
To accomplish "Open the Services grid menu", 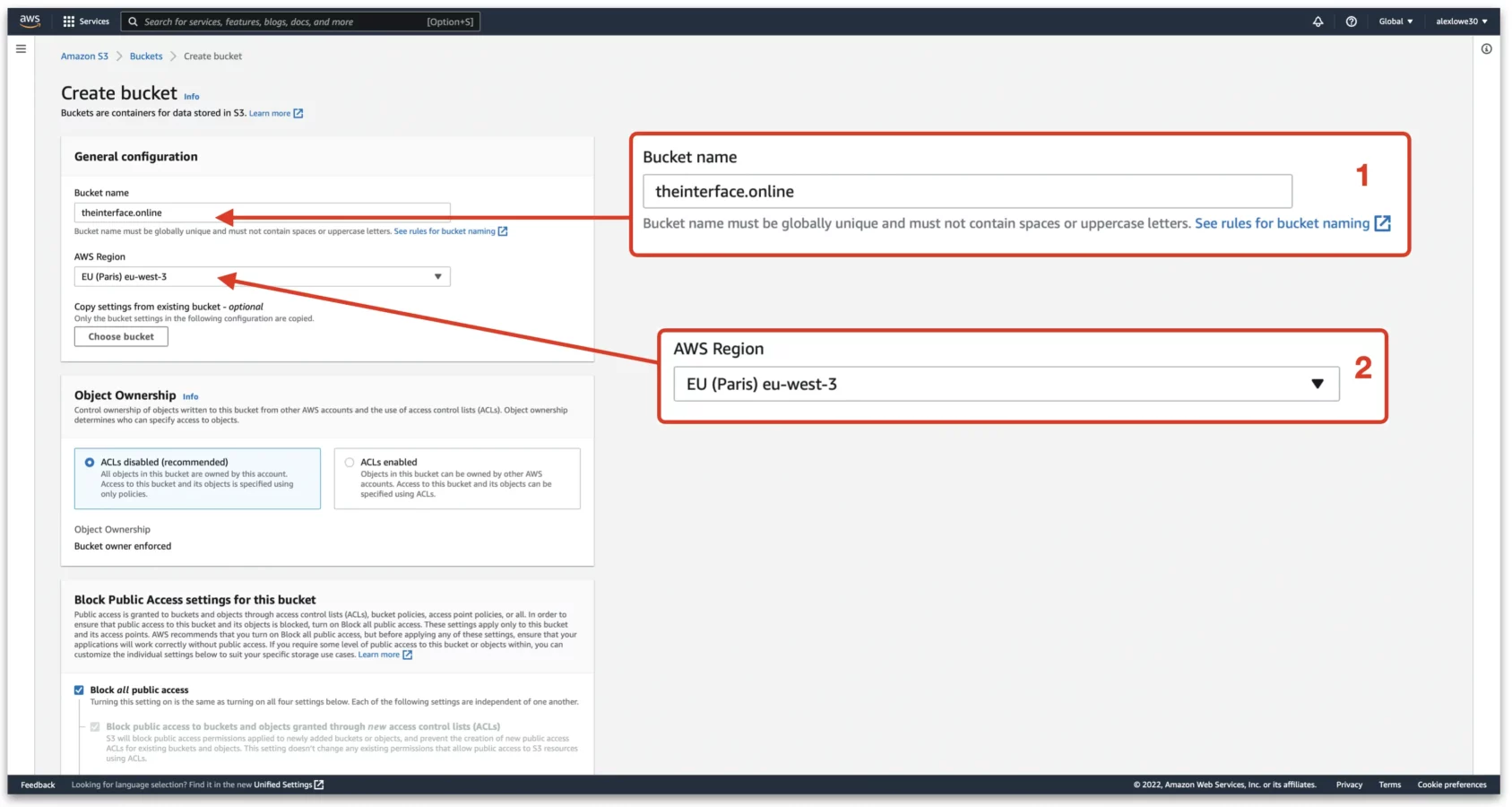I will click(x=86, y=22).
